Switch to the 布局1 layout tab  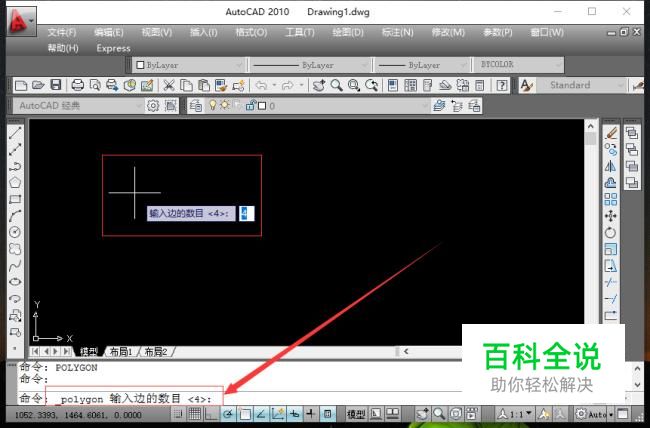pos(121,352)
